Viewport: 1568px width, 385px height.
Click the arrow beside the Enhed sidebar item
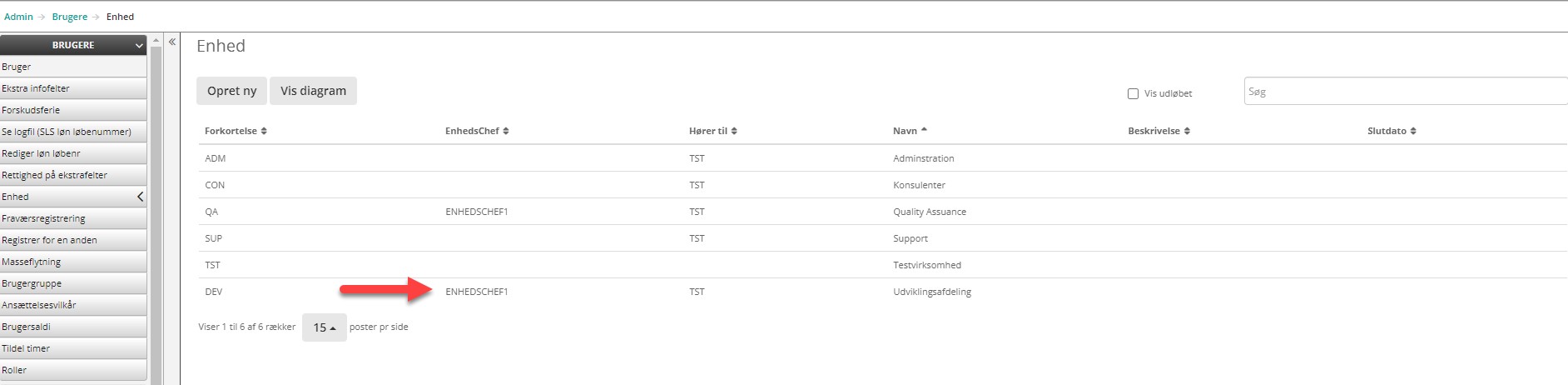pos(140,197)
